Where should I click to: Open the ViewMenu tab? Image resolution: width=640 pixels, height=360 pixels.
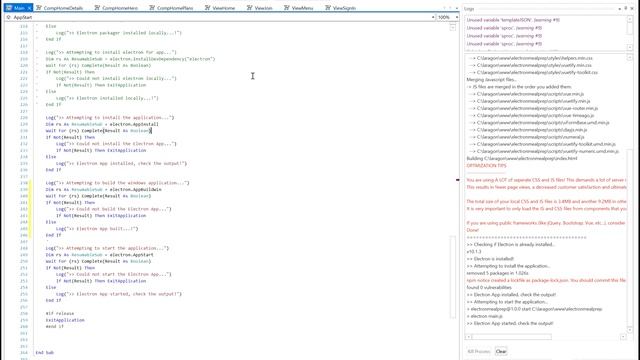[298, 8]
